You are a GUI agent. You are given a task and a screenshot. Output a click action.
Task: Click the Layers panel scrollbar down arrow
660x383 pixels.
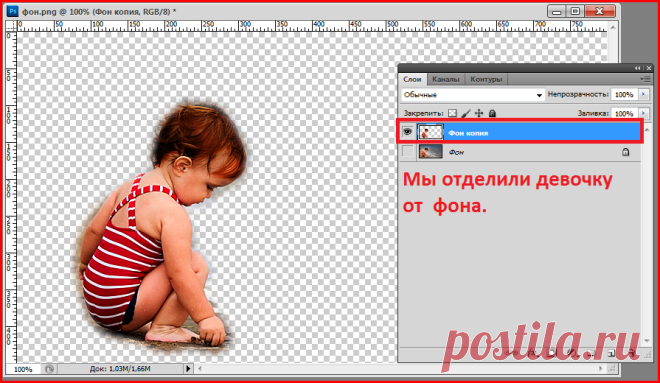click(x=647, y=340)
